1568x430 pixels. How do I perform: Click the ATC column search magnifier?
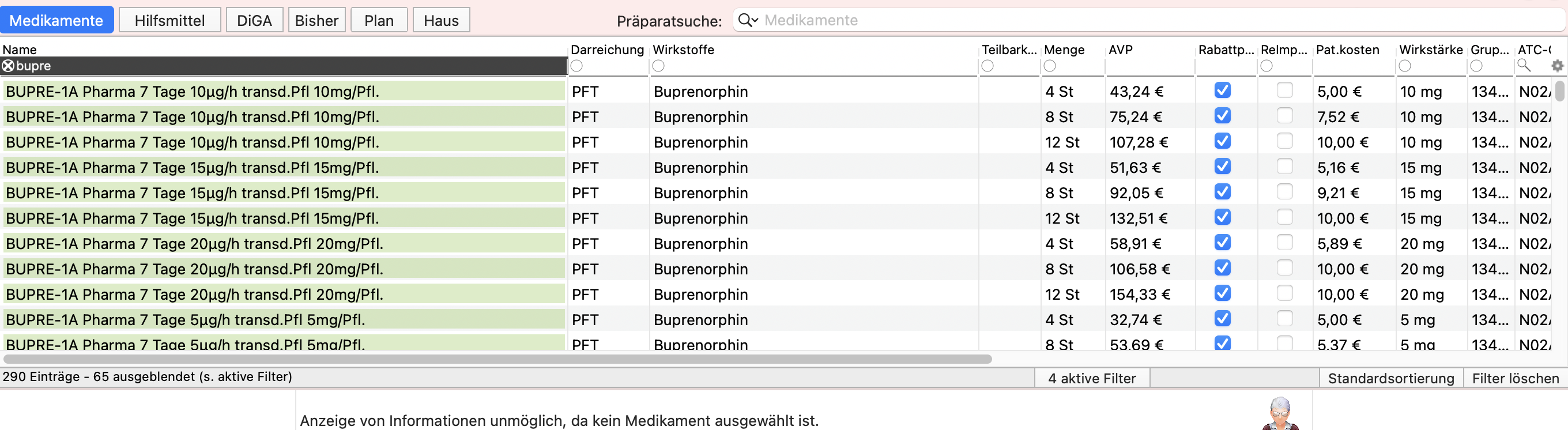(1524, 65)
